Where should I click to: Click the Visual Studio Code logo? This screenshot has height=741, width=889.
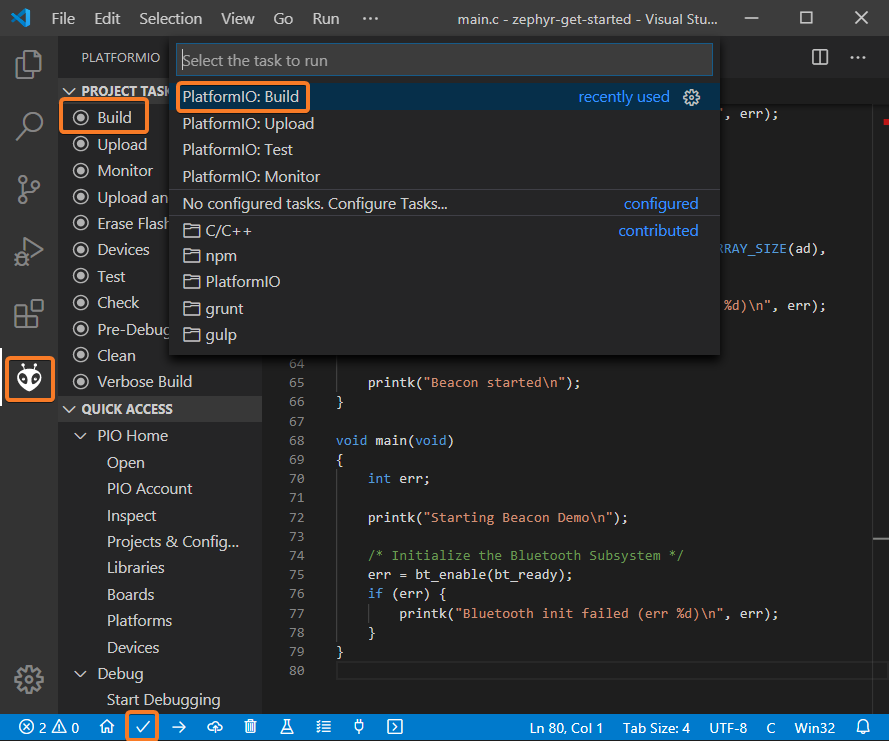(x=21, y=18)
